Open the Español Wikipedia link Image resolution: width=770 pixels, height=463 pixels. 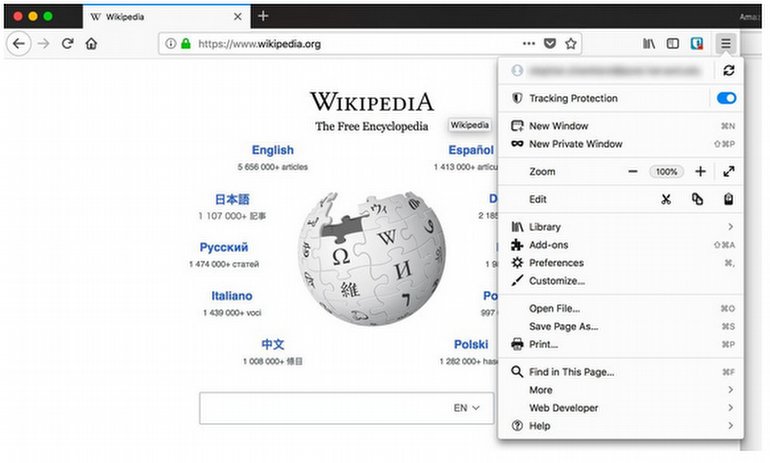tap(471, 150)
